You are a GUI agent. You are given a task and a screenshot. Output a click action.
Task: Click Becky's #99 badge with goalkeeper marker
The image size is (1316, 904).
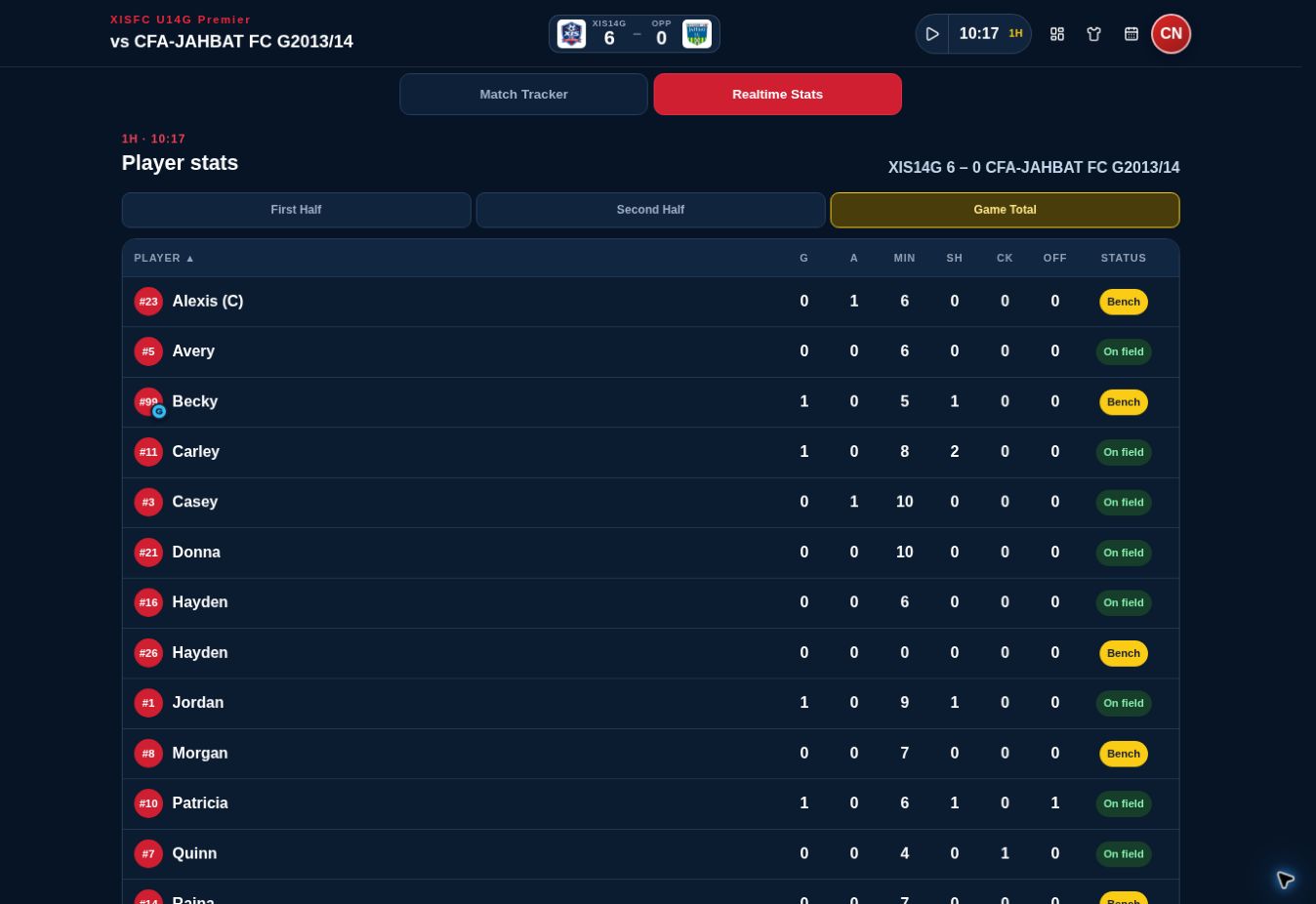148,402
